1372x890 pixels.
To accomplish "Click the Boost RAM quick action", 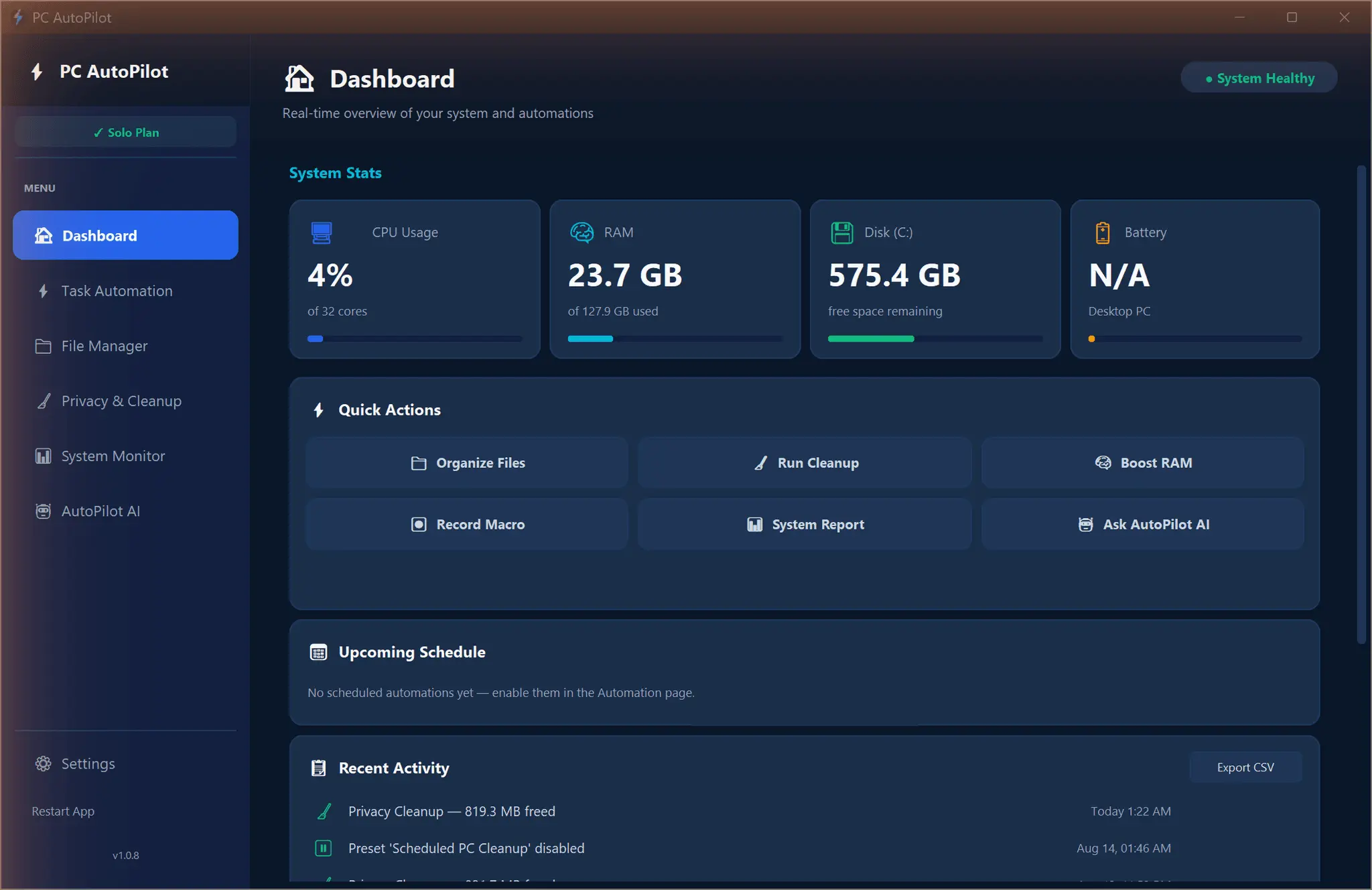I will point(1143,463).
